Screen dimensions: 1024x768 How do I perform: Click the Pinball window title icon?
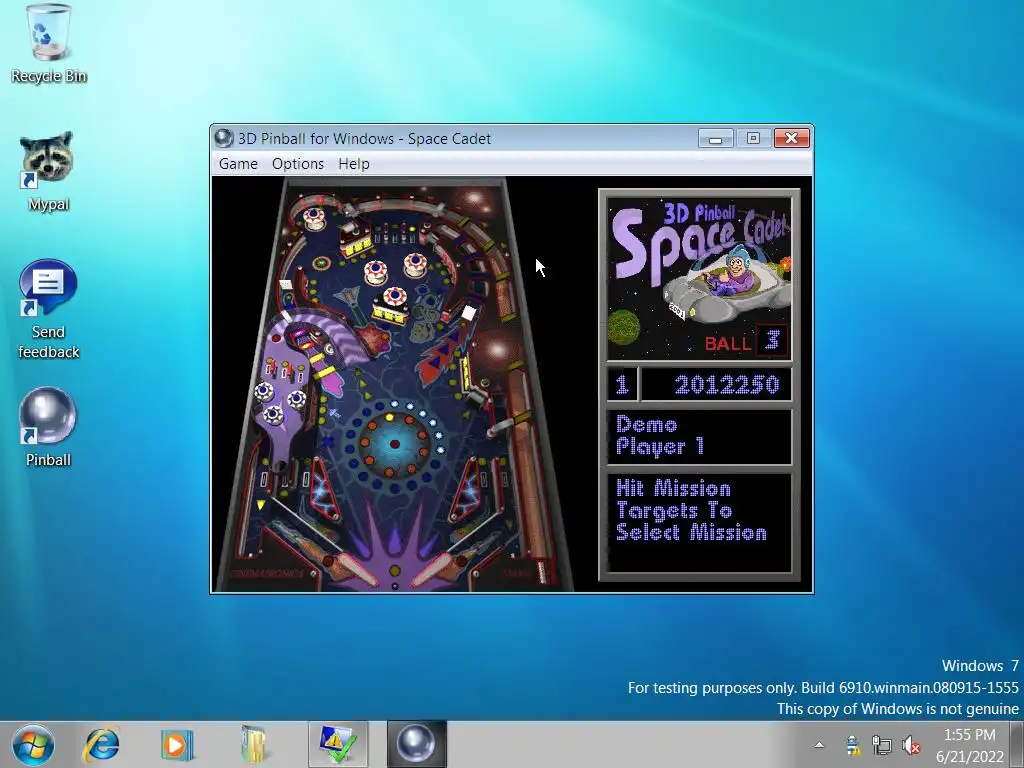224,138
